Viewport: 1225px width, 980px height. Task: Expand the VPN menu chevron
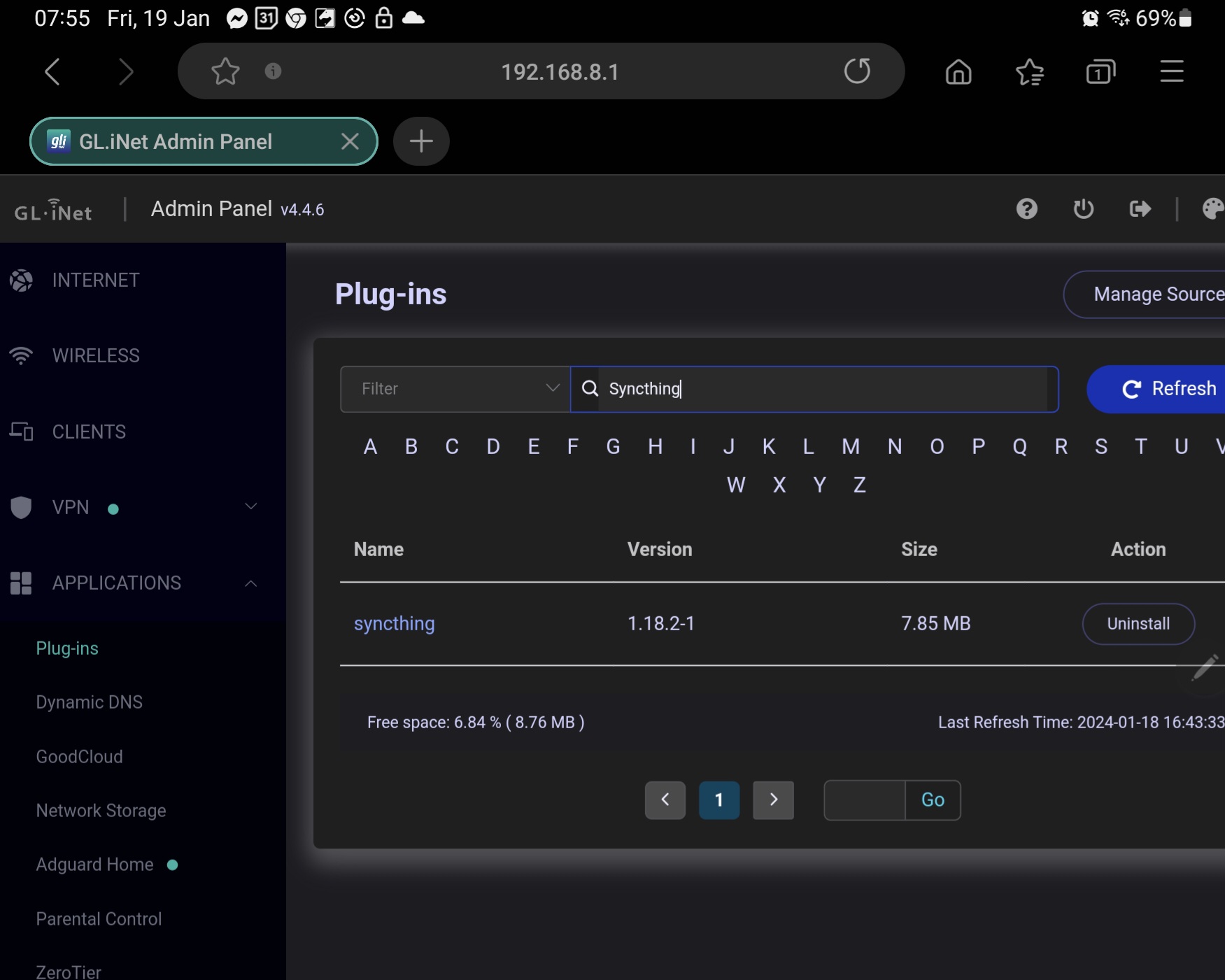click(x=251, y=506)
